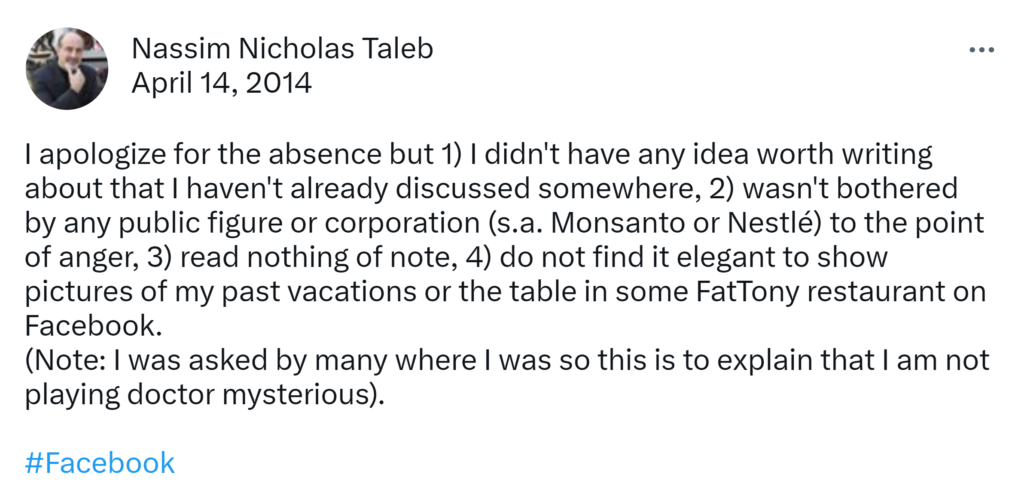Click Nassim Taleb's profile avatar picture
This screenshot has width=1024, height=503.
coord(68,67)
